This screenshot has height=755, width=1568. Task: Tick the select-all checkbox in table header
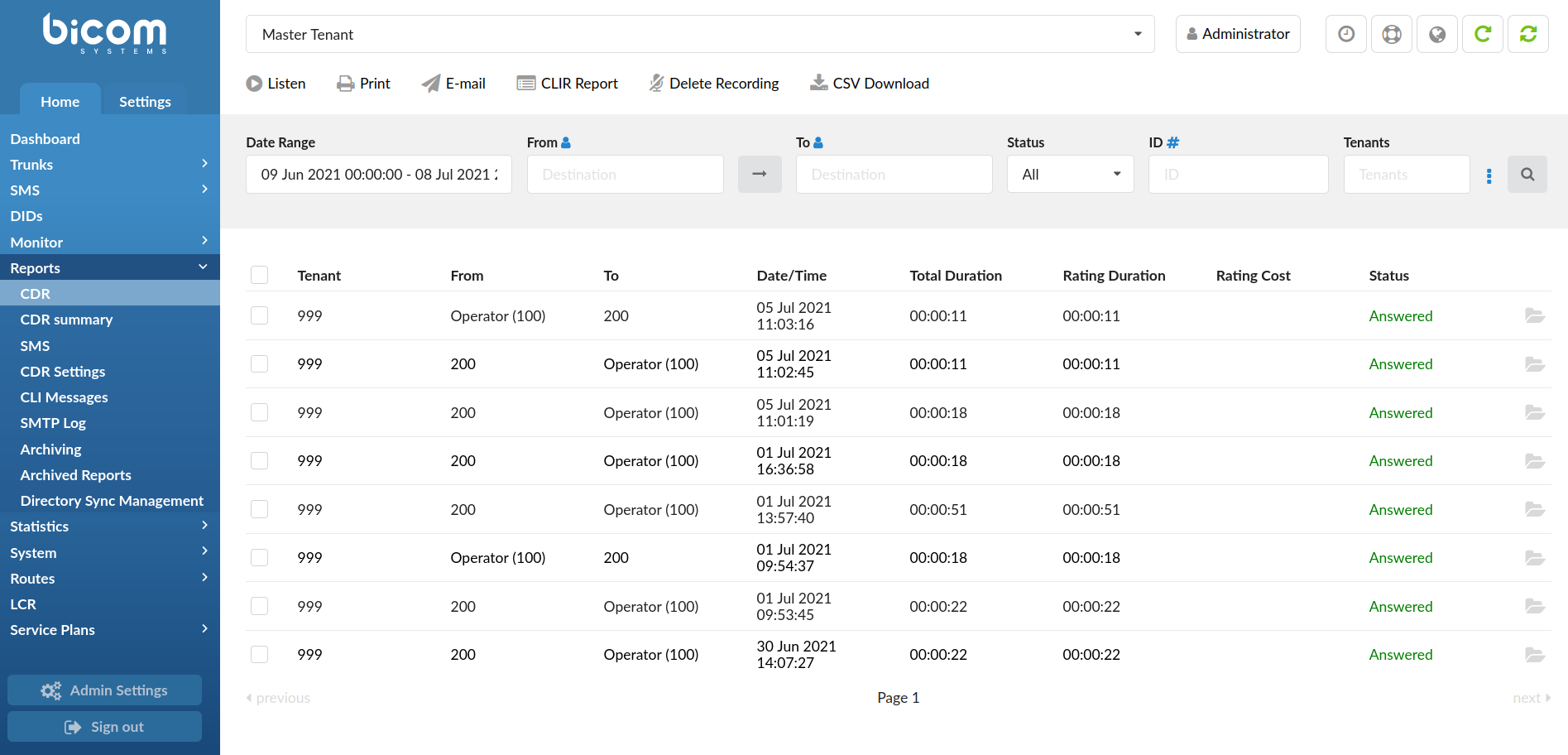[x=260, y=275]
